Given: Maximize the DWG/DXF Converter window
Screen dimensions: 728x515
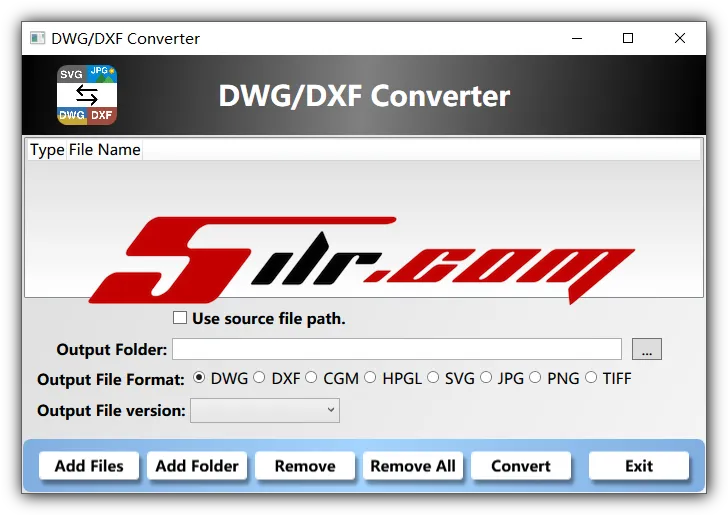Looking at the screenshot, I should pyautogui.click(x=628, y=38).
